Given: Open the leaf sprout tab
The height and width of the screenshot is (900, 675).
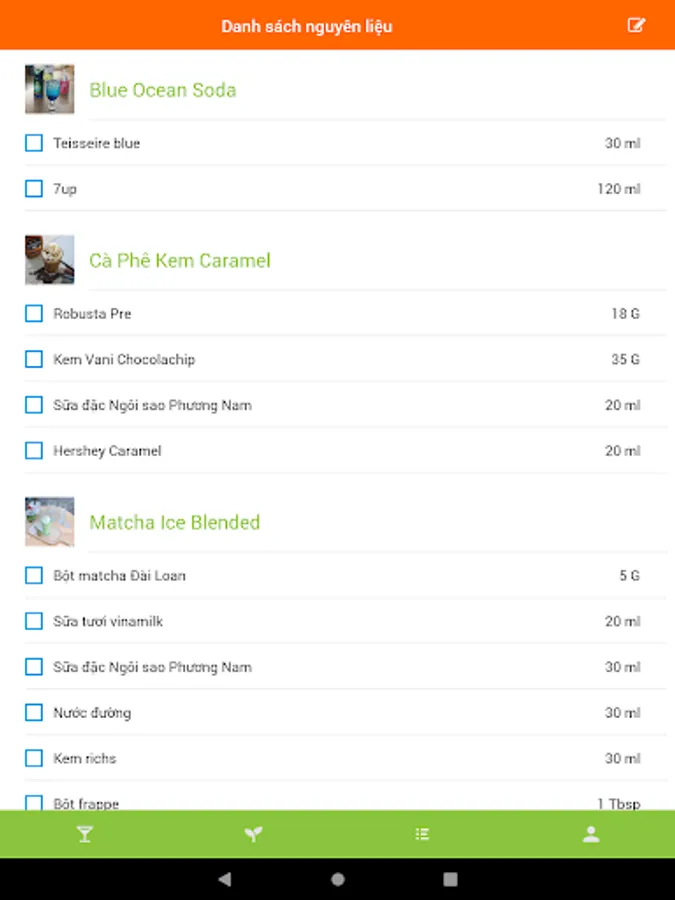Looking at the screenshot, I should pos(253,834).
